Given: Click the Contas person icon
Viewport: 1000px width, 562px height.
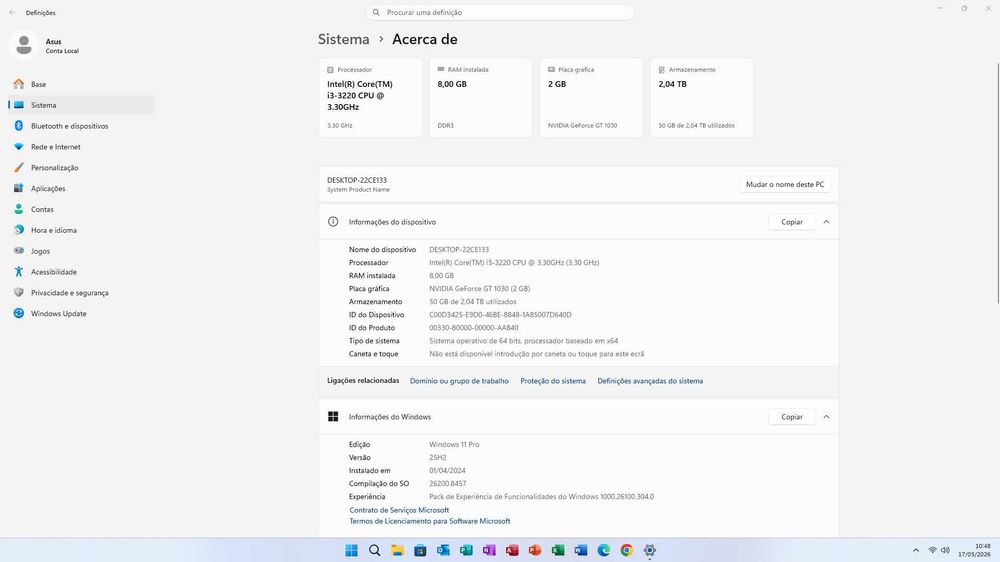Looking at the screenshot, I should coord(18,209).
